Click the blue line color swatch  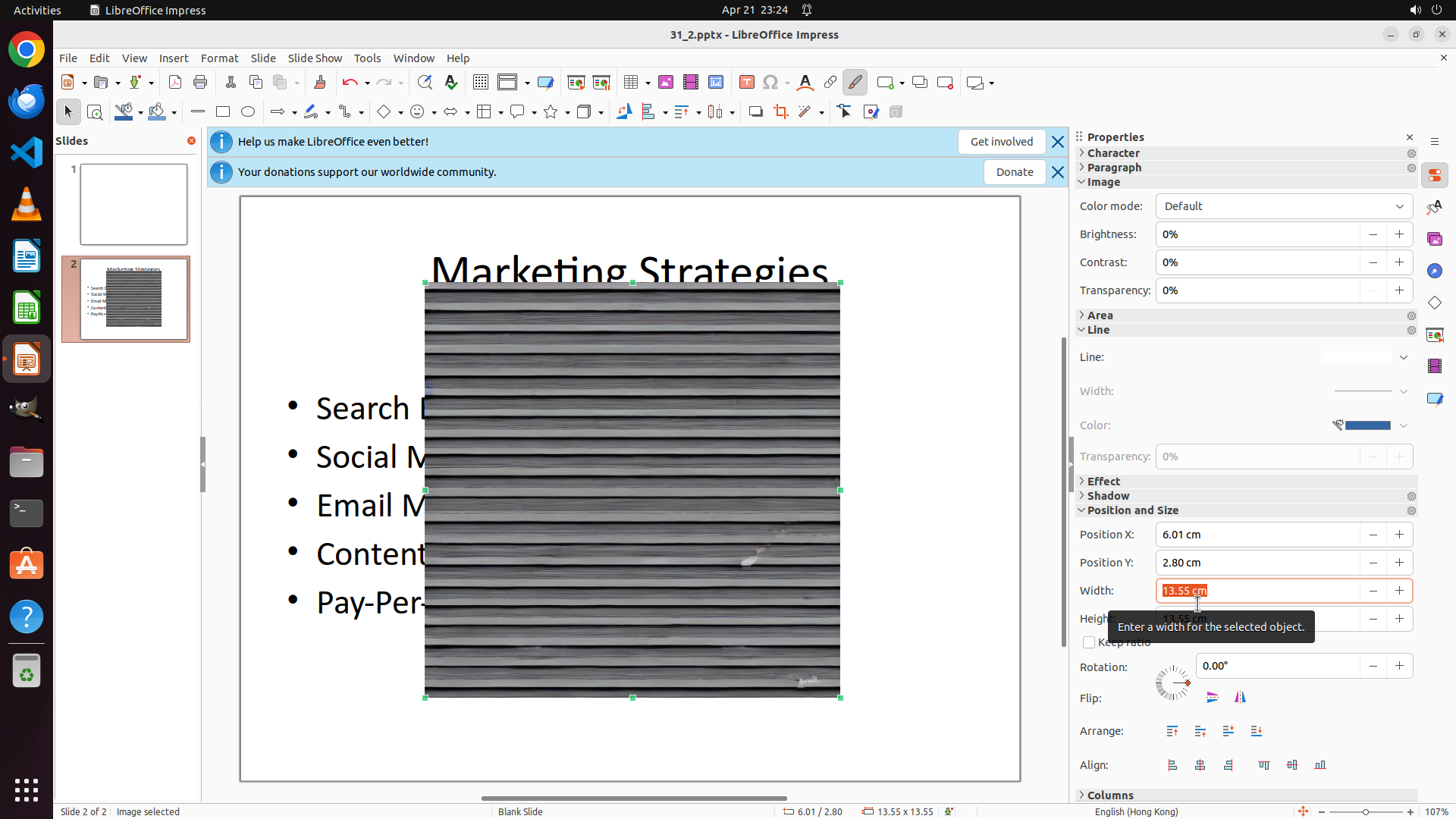click(x=1367, y=425)
